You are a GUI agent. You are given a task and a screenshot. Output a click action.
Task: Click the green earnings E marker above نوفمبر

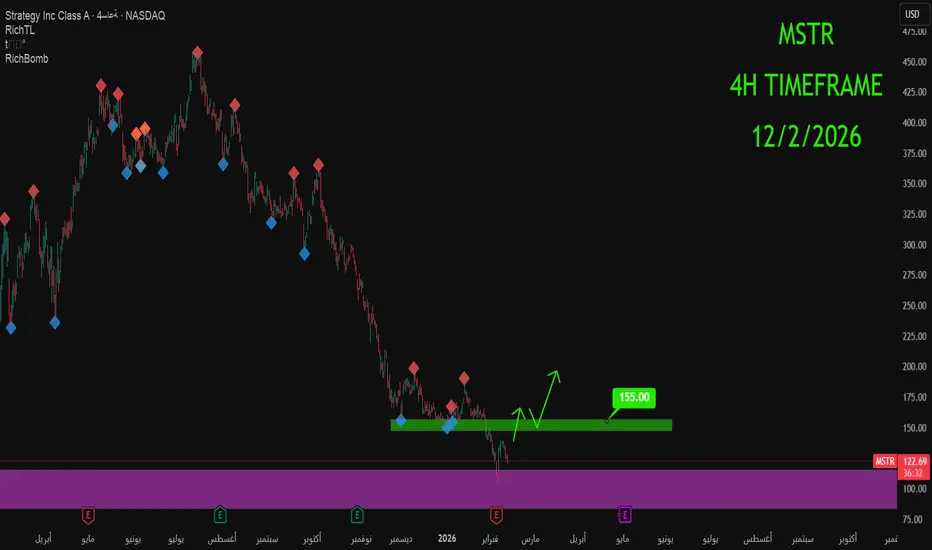point(357,515)
